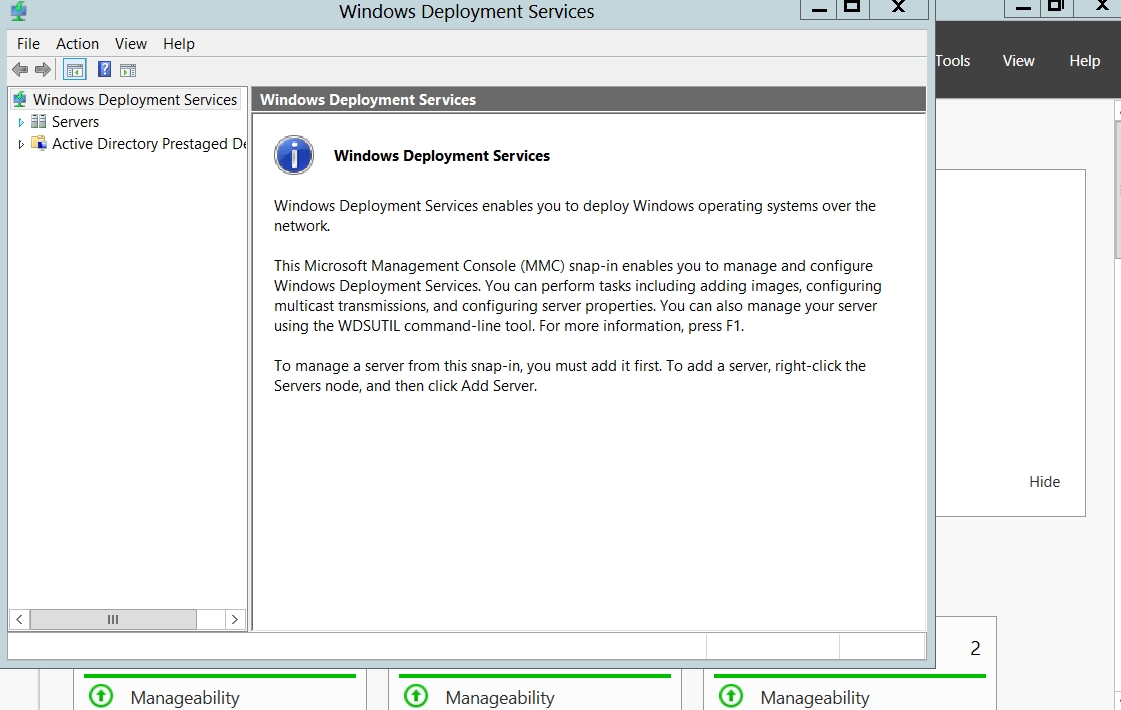The height and width of the screenshot is (710, 1121).
Task: Toggle the Show/Hide Console Tree toolbar icon
Action: 74,69
